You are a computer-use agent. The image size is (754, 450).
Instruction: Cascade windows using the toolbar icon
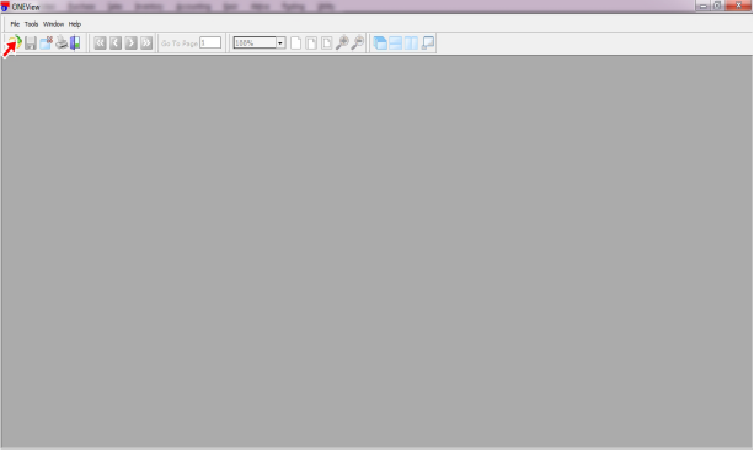(380, 43)
